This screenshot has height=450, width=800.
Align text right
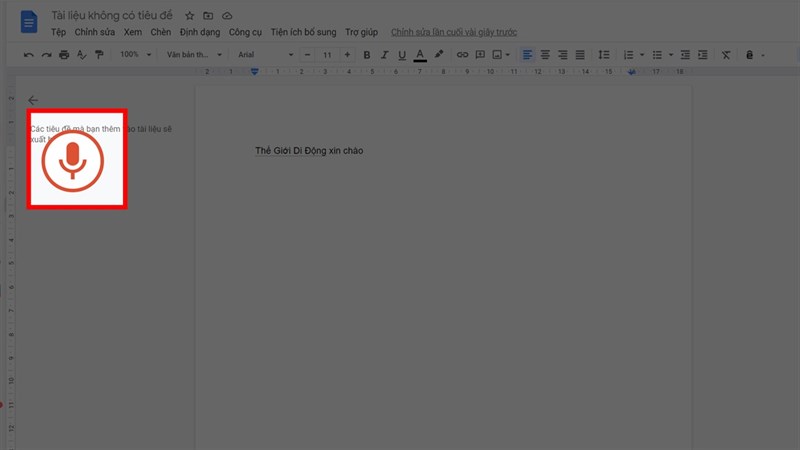562,55
